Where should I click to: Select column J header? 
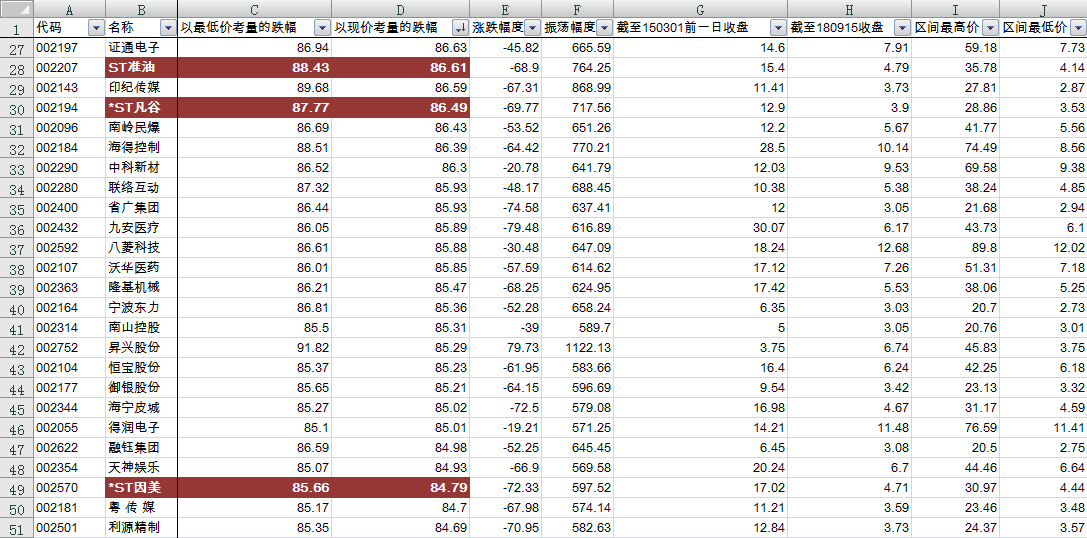tap(1043, 9)
